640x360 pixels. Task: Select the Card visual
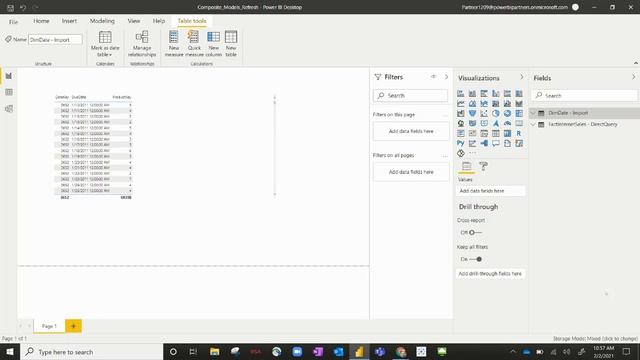(x=519, y=123)
